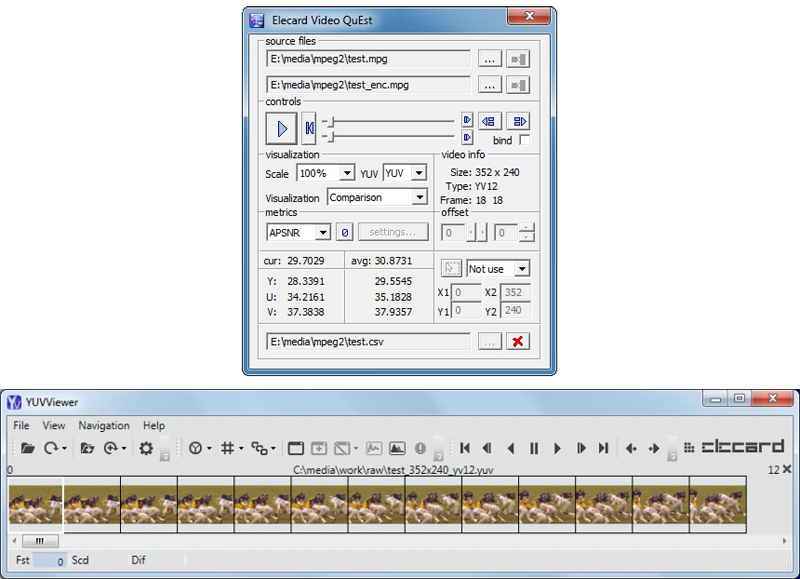
Task: Click the settings... button in metrics
Action: pyautogui.click(x=393, y=232)
